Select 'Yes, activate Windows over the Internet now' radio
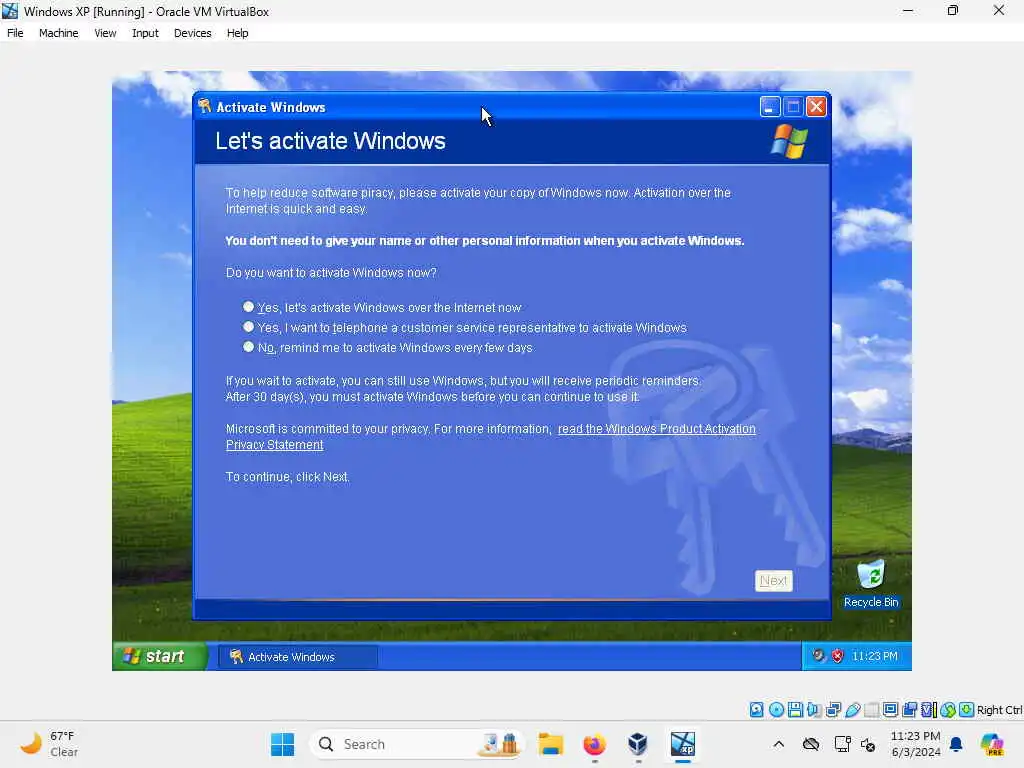 [x=248, y=307]
